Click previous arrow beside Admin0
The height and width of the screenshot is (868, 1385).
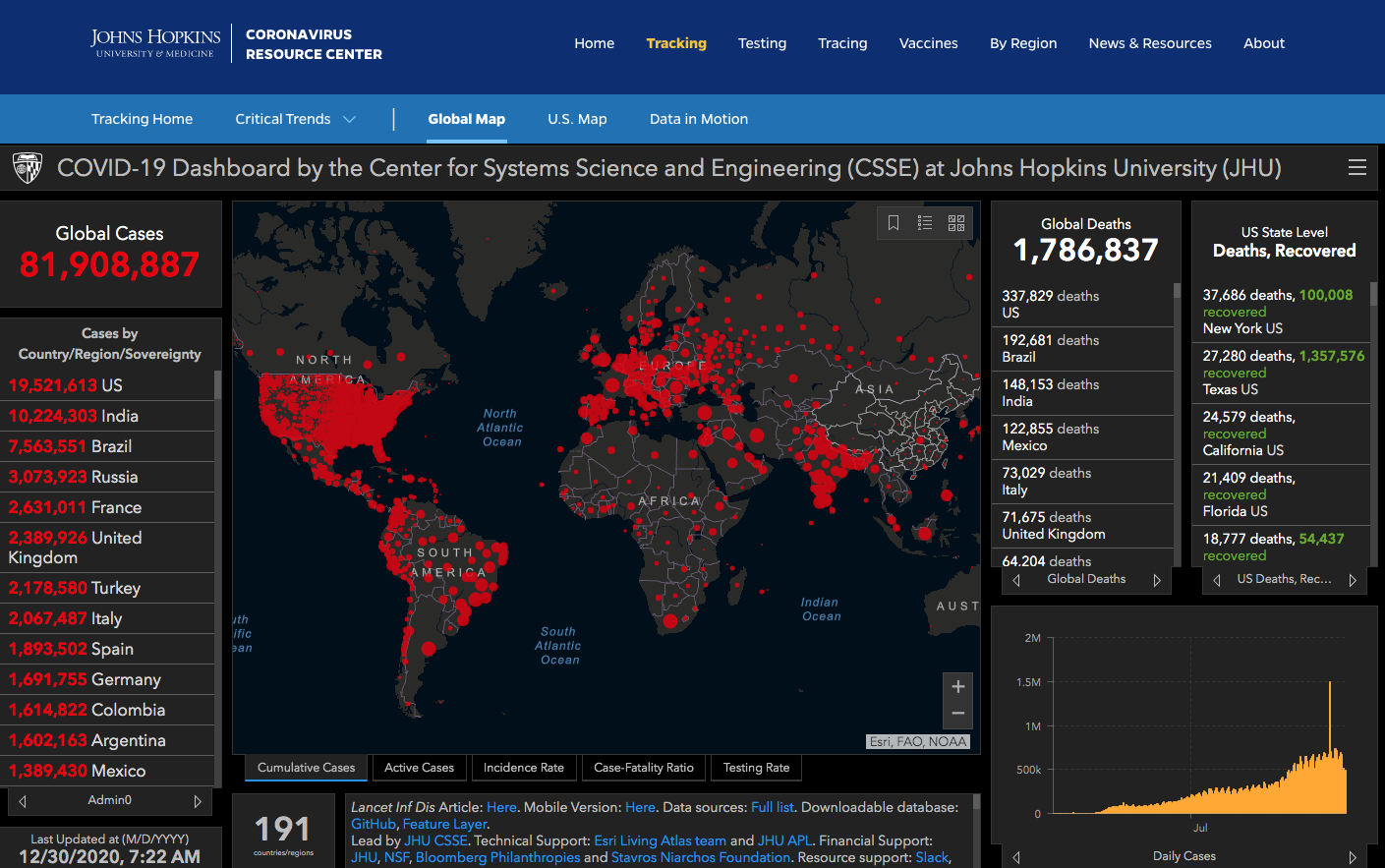point(23,801)
